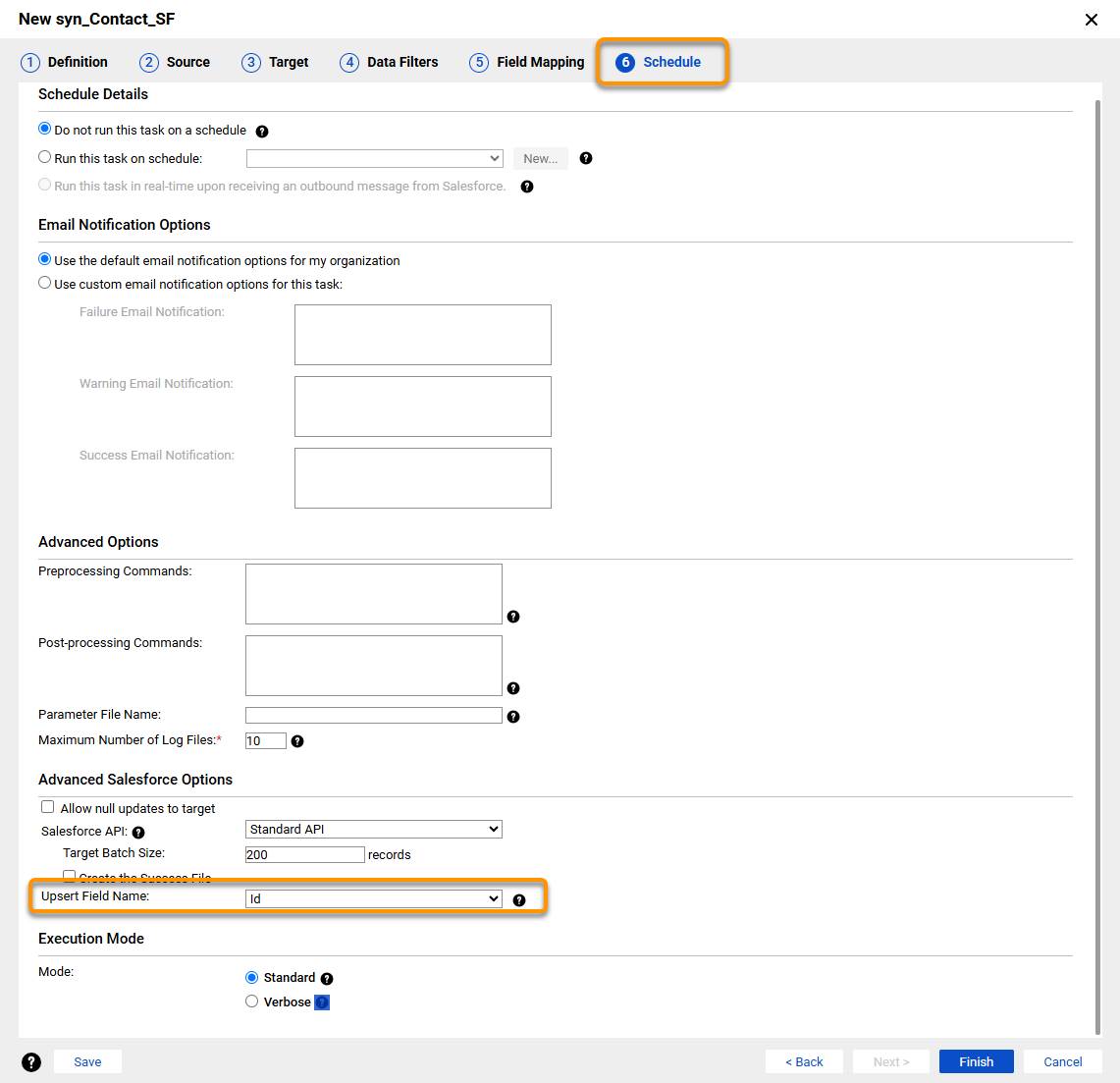
Task: Open help for Parameter File Name
Action: [x=512, y=717]
